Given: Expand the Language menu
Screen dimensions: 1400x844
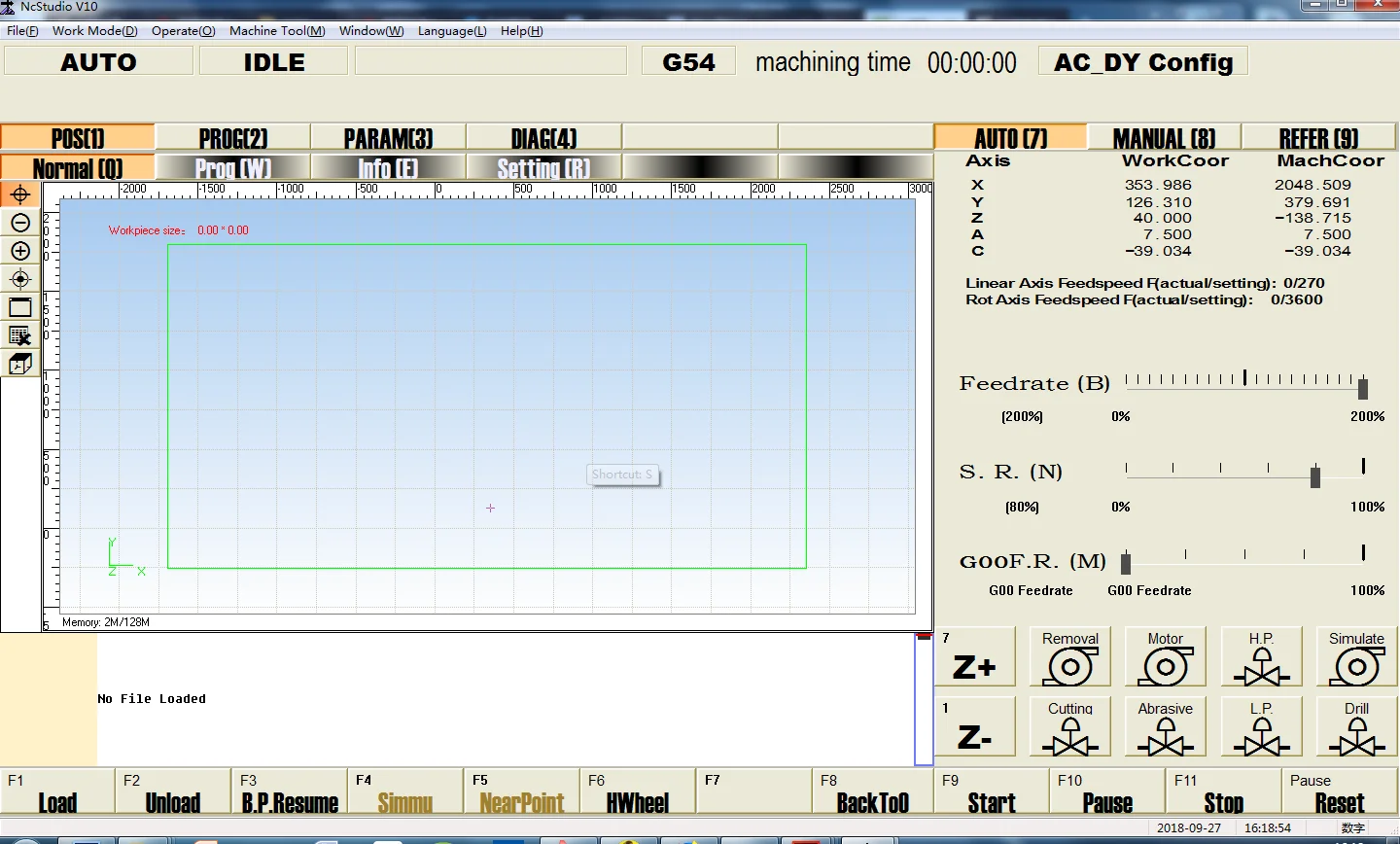Looking at the screenshot, I should tap(452, 31).
